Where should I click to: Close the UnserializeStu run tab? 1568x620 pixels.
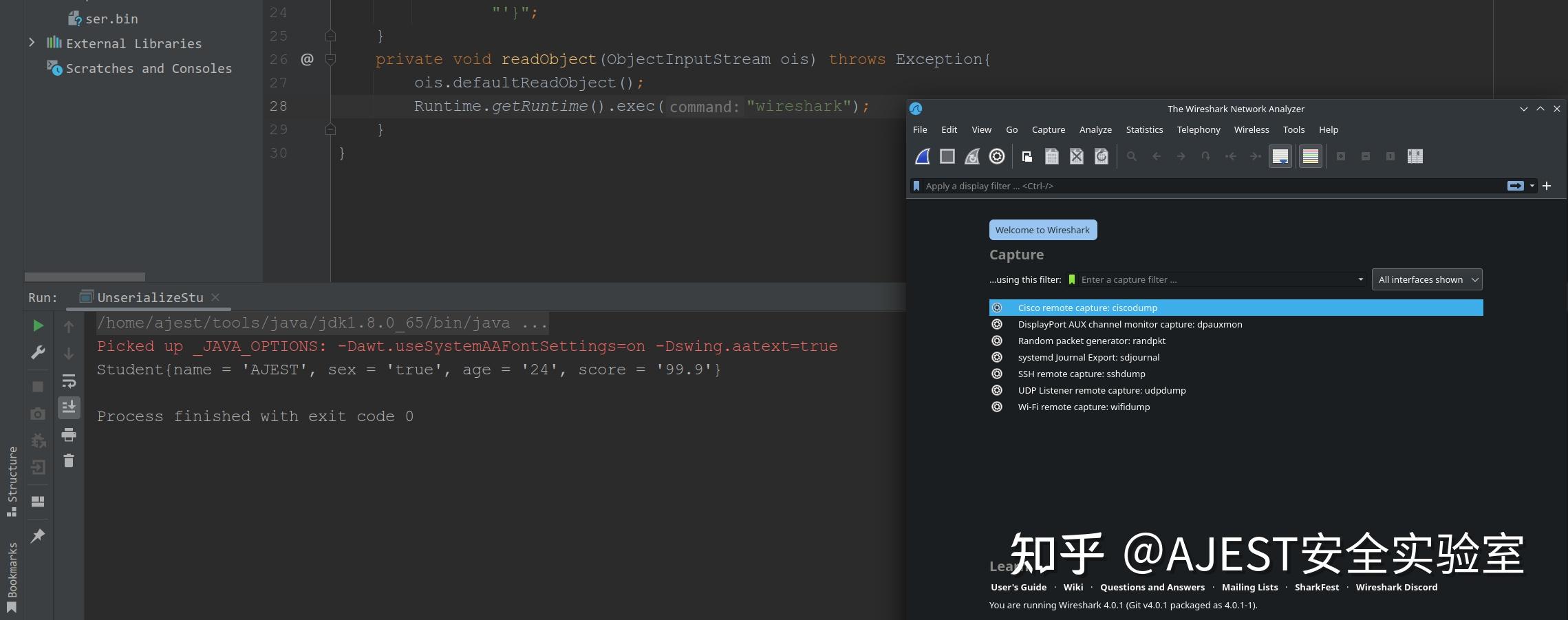click(215, 297)
